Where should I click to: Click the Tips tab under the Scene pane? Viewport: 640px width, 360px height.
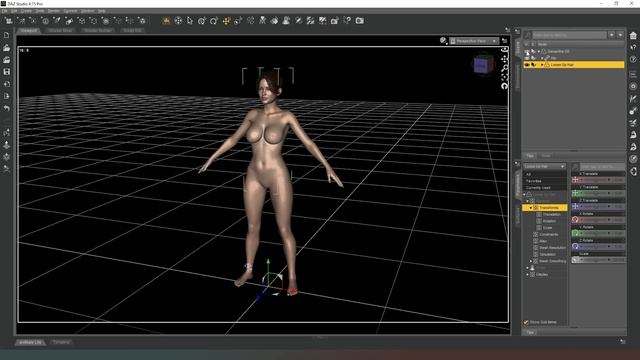pyautogui.click(x=530, y=156)
